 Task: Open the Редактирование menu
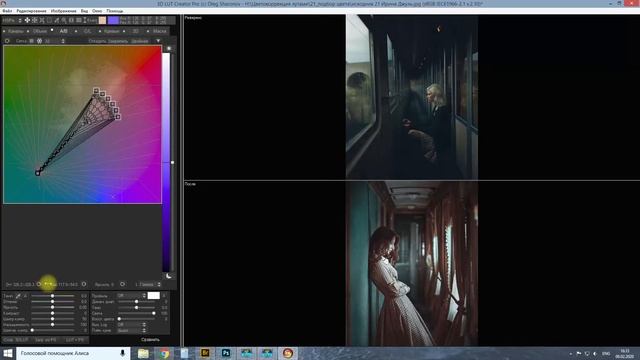pos(31,11)
